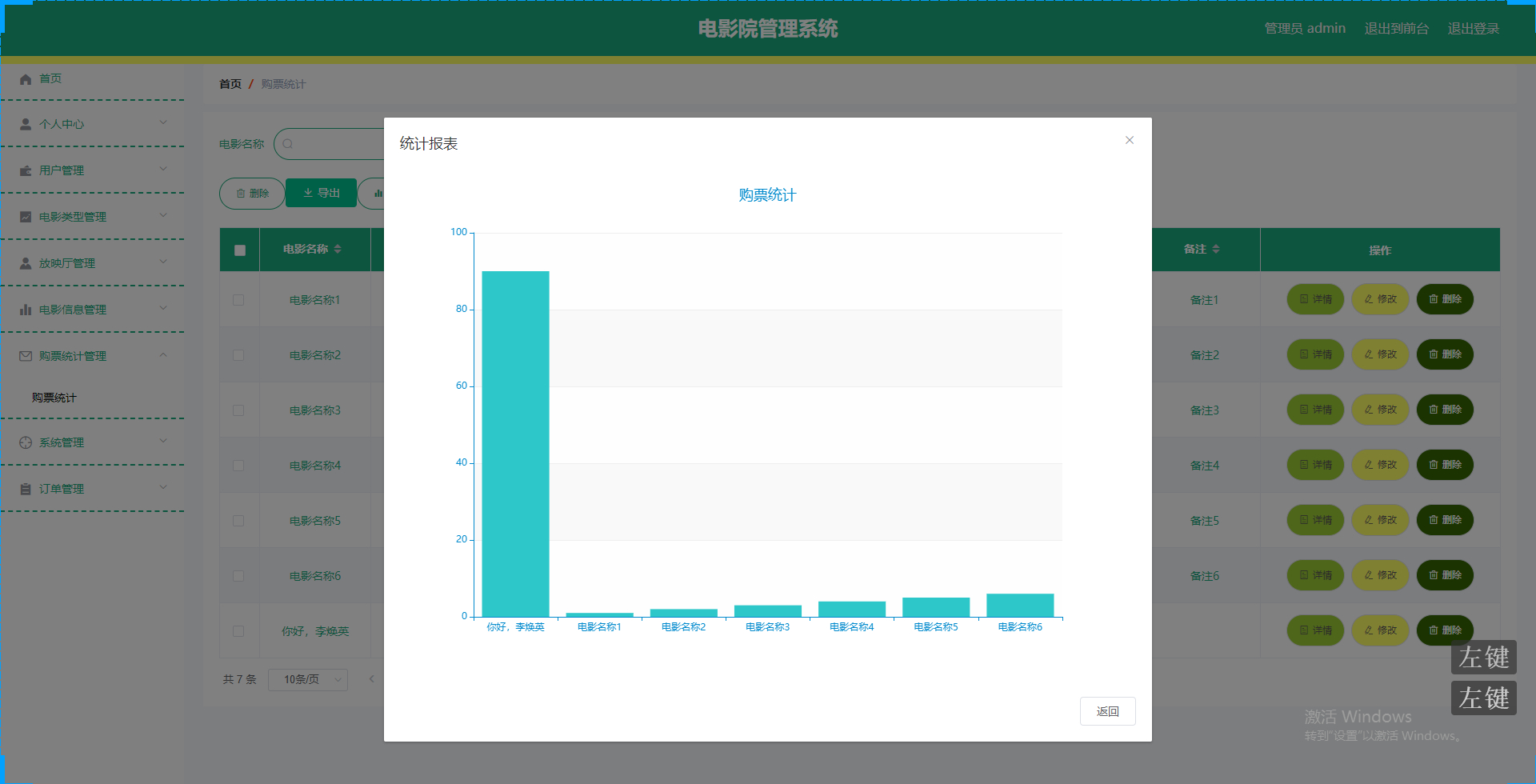Click 修改 for the 备注3 row
Screen dimensions: 1536x784
pyautogui.click(x=1380, y=410)
